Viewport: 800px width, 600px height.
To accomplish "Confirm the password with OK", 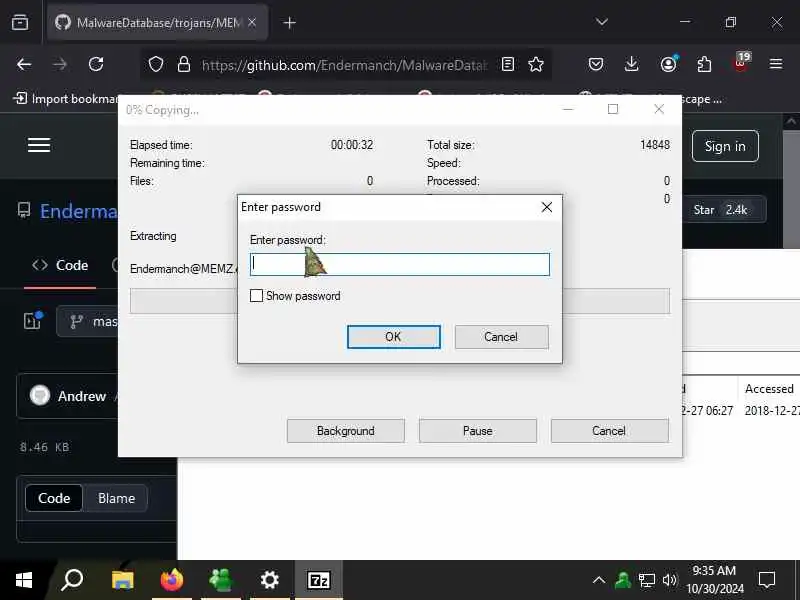I will pyautogui.click(x=393, y=337).
